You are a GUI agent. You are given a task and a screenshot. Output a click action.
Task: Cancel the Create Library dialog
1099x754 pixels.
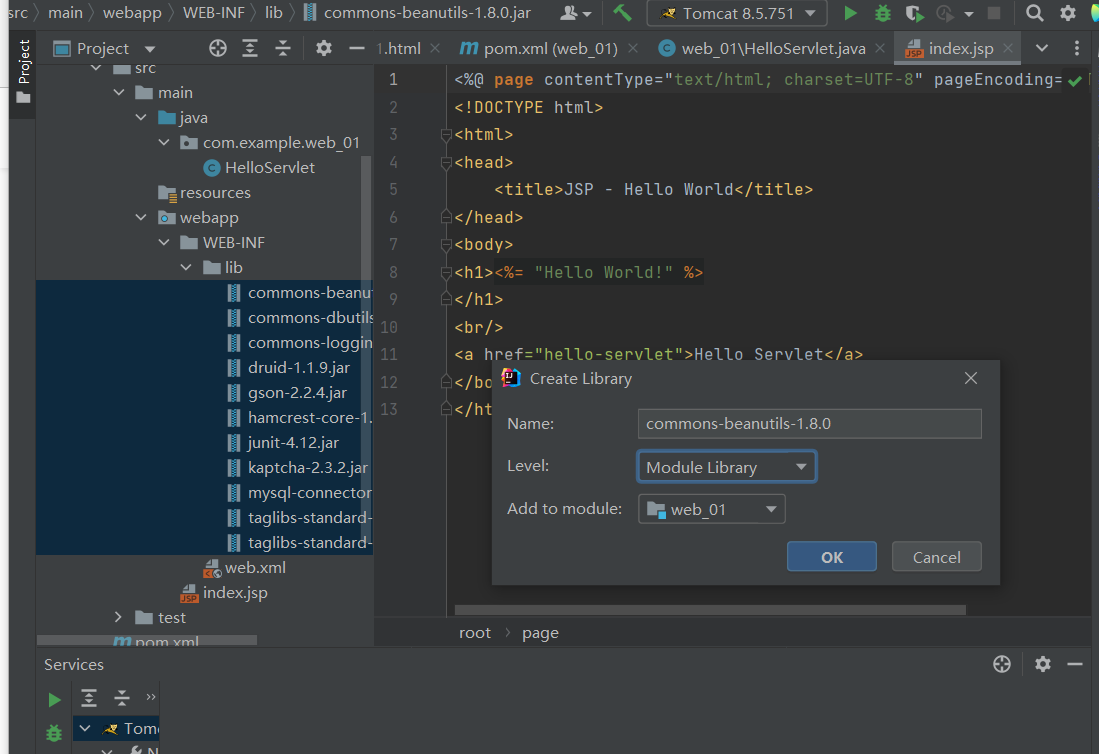click(936, 556)
